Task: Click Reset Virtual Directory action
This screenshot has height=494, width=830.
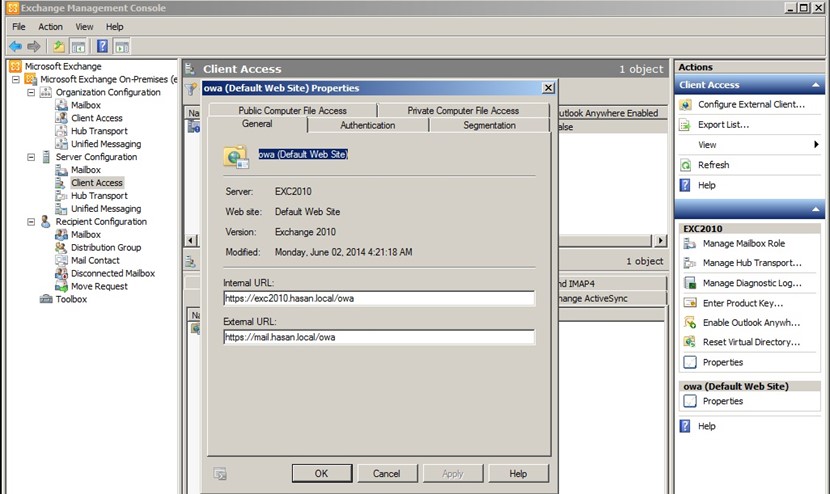Action: 751,342
